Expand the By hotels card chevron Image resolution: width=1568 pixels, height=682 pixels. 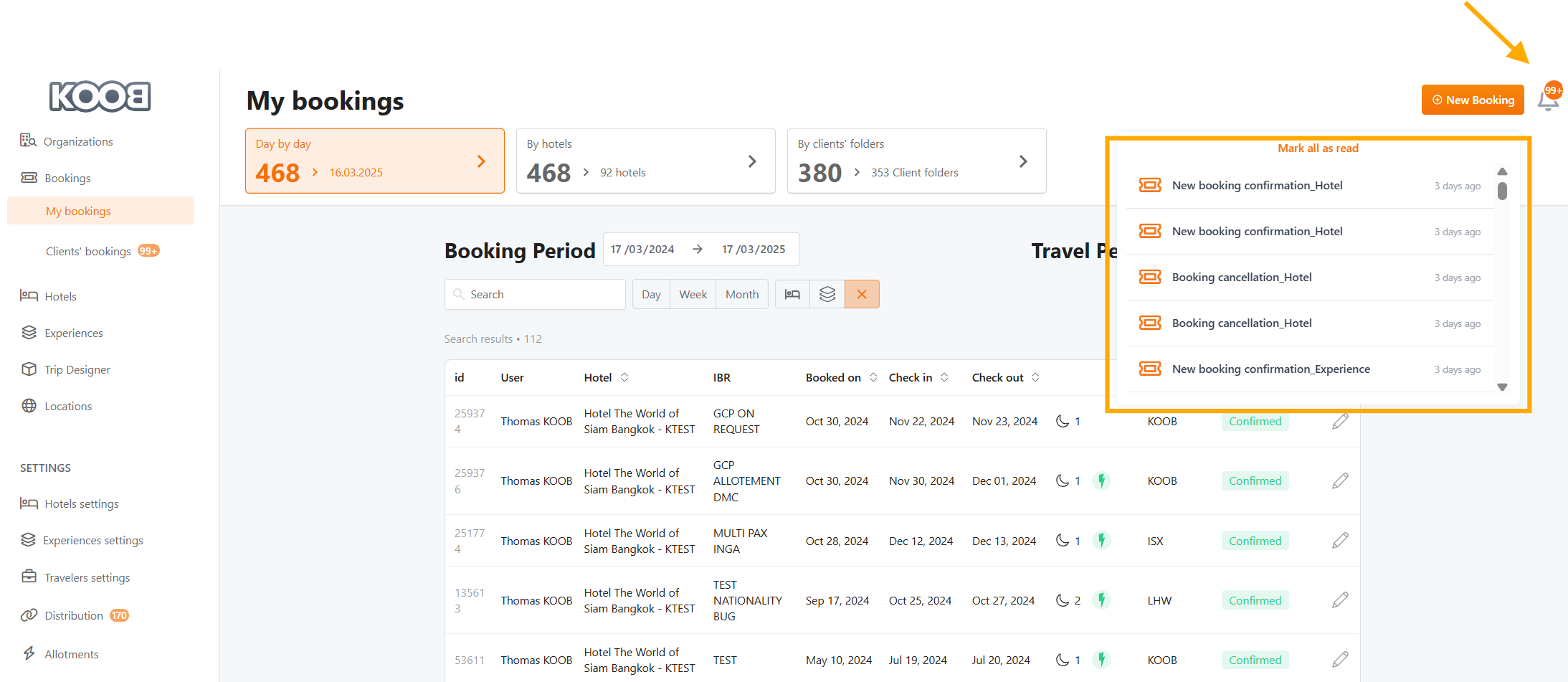coord(752,161)
